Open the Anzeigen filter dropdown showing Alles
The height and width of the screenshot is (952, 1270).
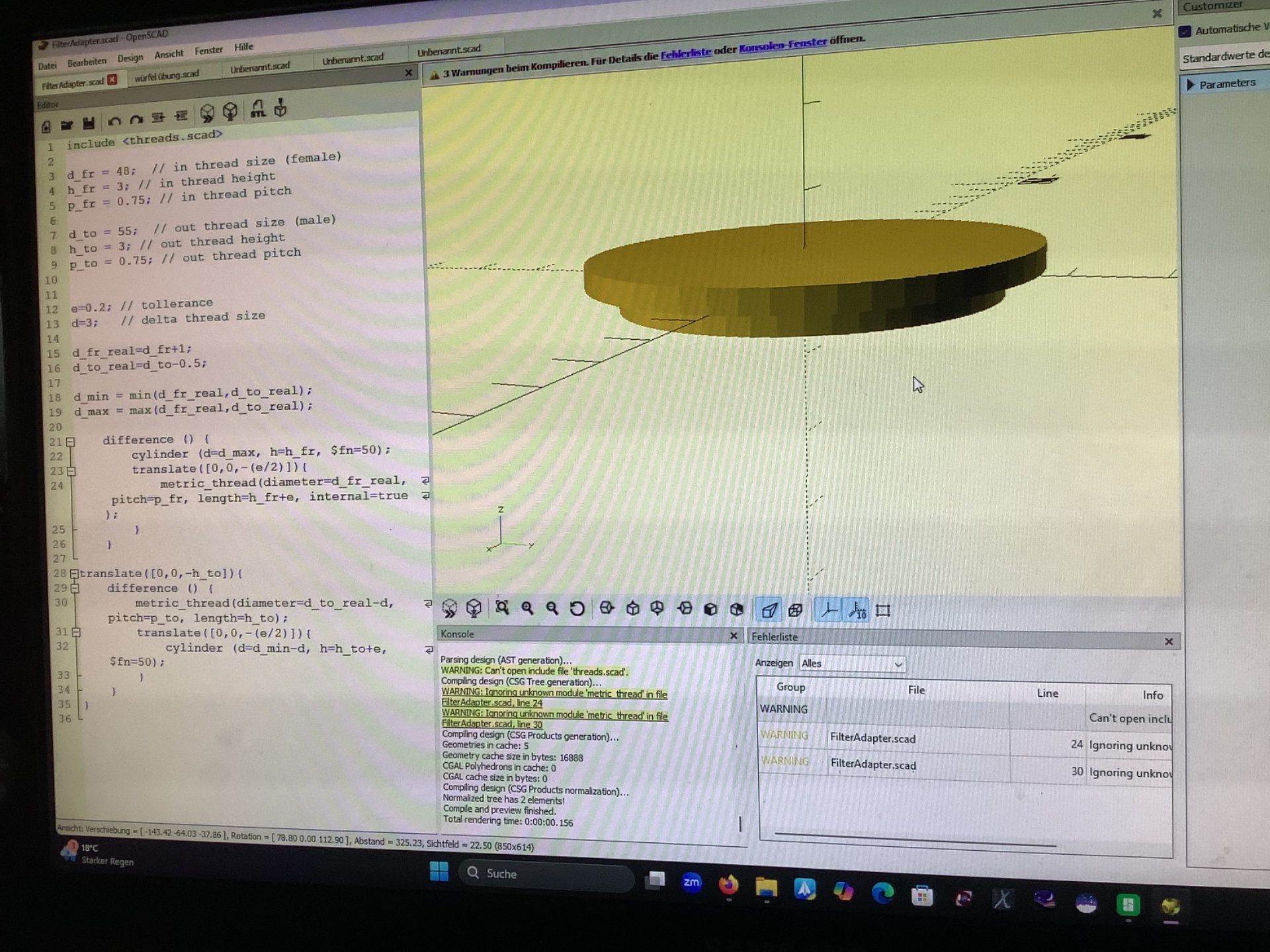tap(852, 664)
